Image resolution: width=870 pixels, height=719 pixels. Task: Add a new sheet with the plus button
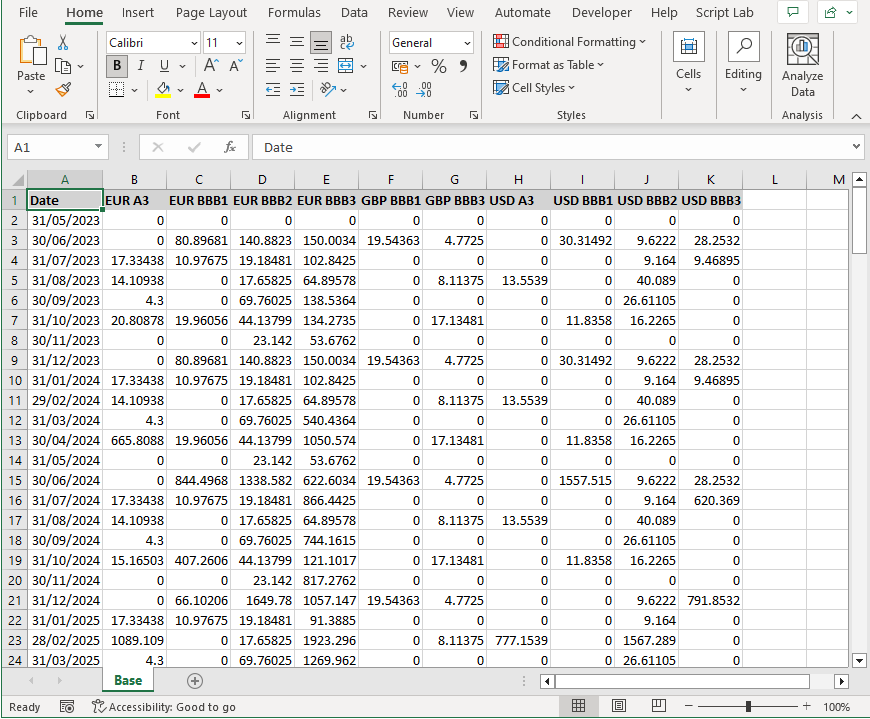pos(195,680)
